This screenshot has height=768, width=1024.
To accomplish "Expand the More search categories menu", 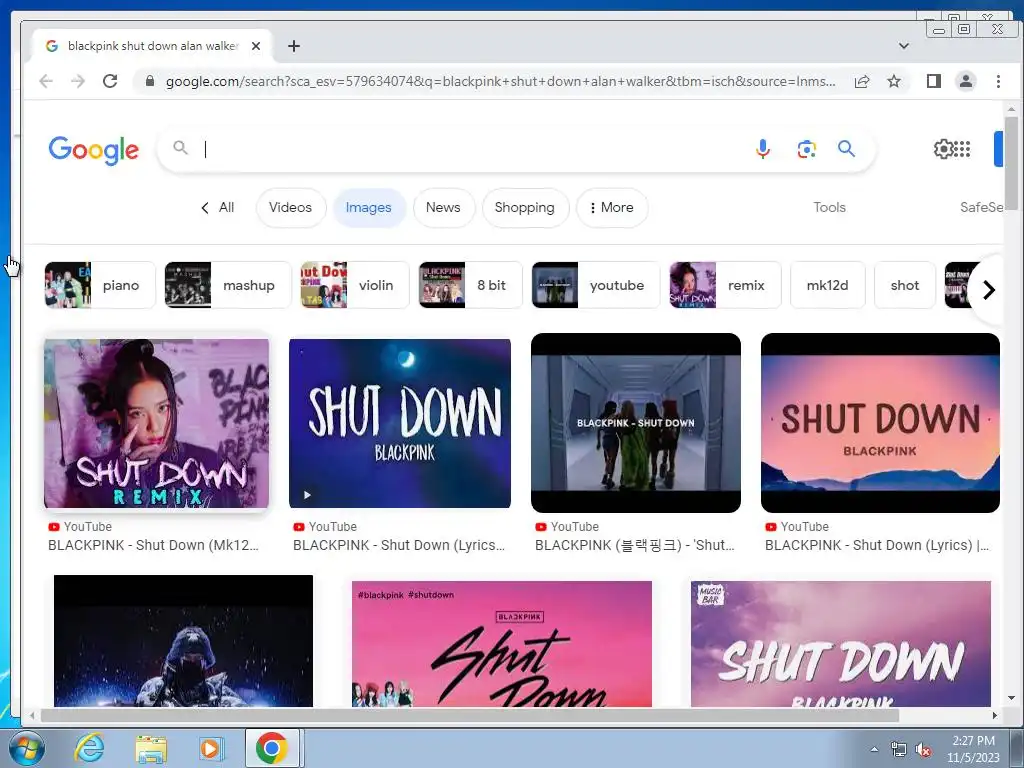I will pyautogui.click(x=612, y=208).
